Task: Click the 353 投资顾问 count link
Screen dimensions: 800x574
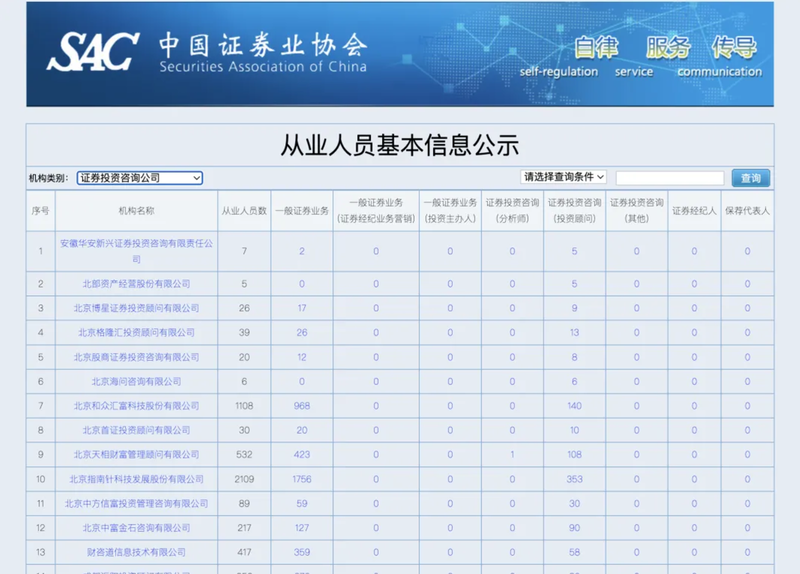Action: (574, 479)
